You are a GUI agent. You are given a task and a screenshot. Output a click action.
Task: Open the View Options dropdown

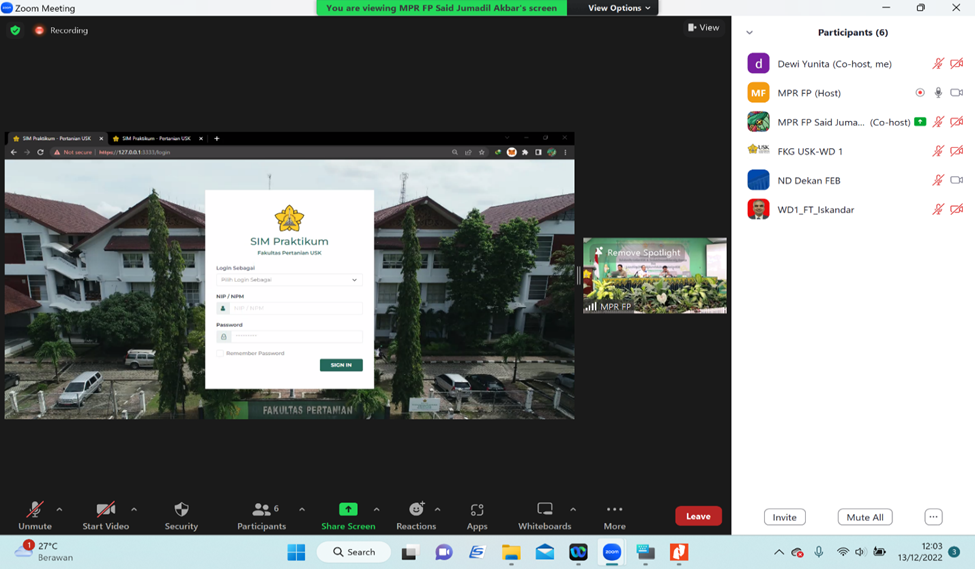point(619,8)
